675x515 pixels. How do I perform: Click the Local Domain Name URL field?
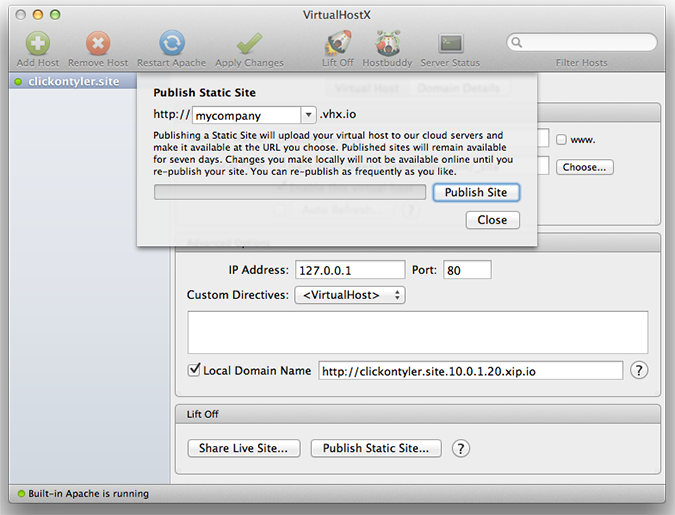(x=471, y=371)
